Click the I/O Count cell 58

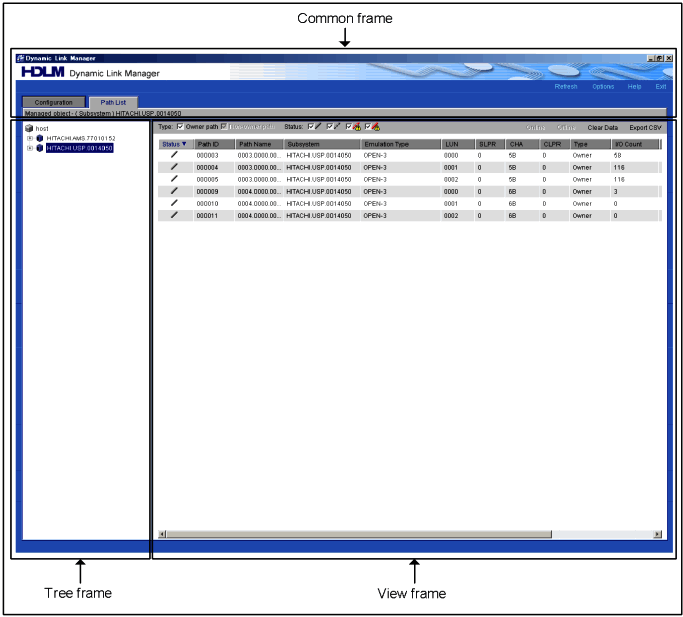pyautogui.click(x=618, y=155)
